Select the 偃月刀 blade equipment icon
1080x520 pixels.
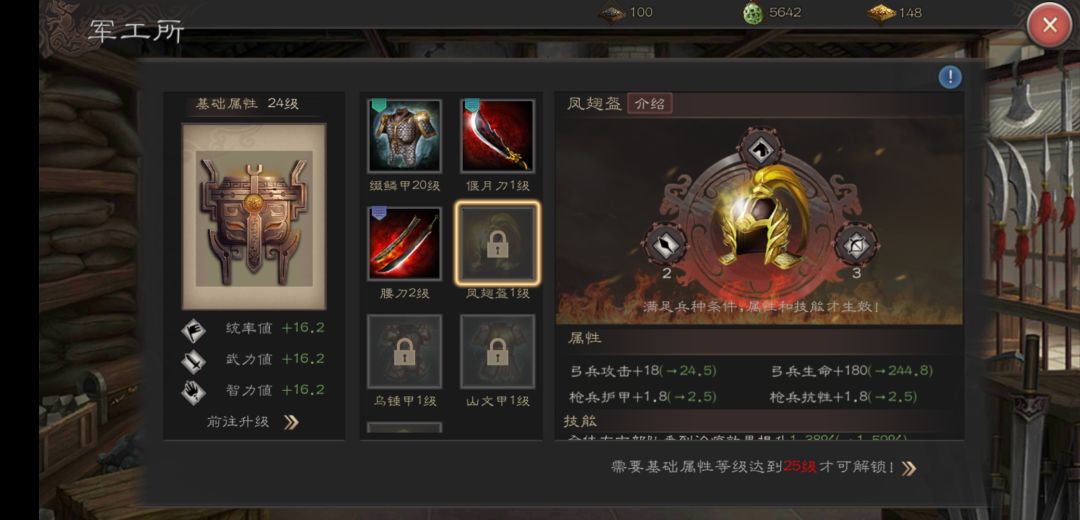pyautogui.click(x=497, y=136)
